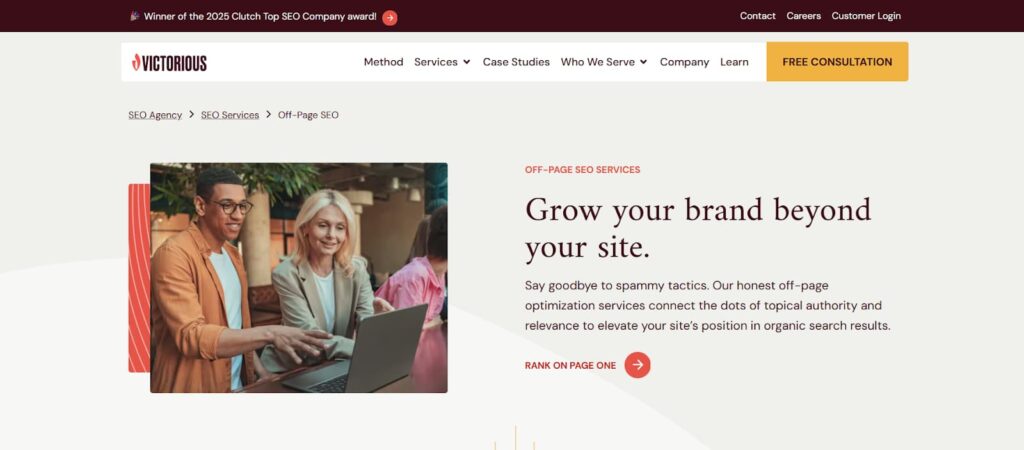This screenshot has width=1024, height=450.
Task: Expand the Who We Serve chevron
Action: coord(643,62)
